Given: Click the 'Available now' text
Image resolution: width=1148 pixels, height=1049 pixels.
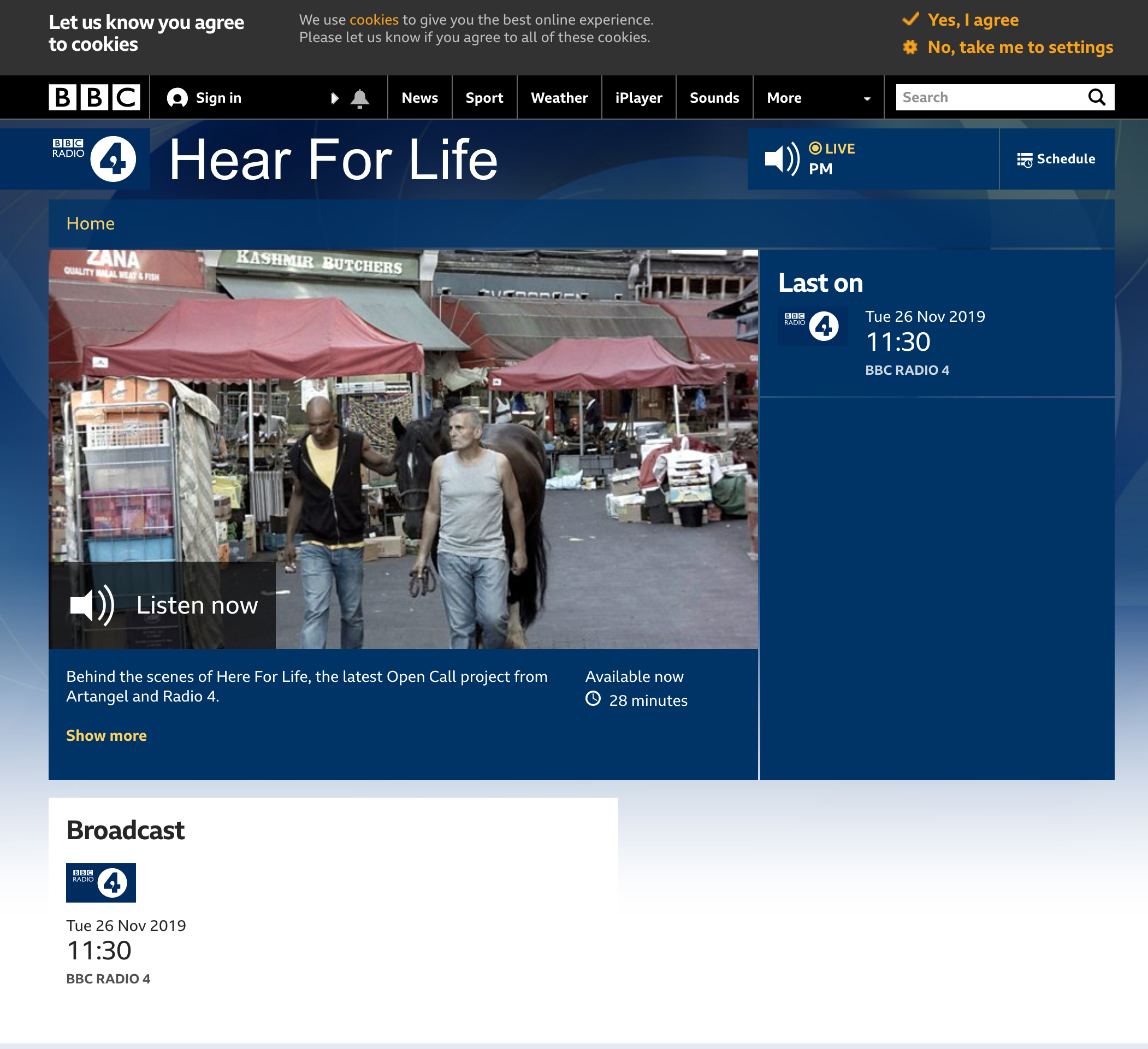Looking at the screenshot, I should [635, 676].
